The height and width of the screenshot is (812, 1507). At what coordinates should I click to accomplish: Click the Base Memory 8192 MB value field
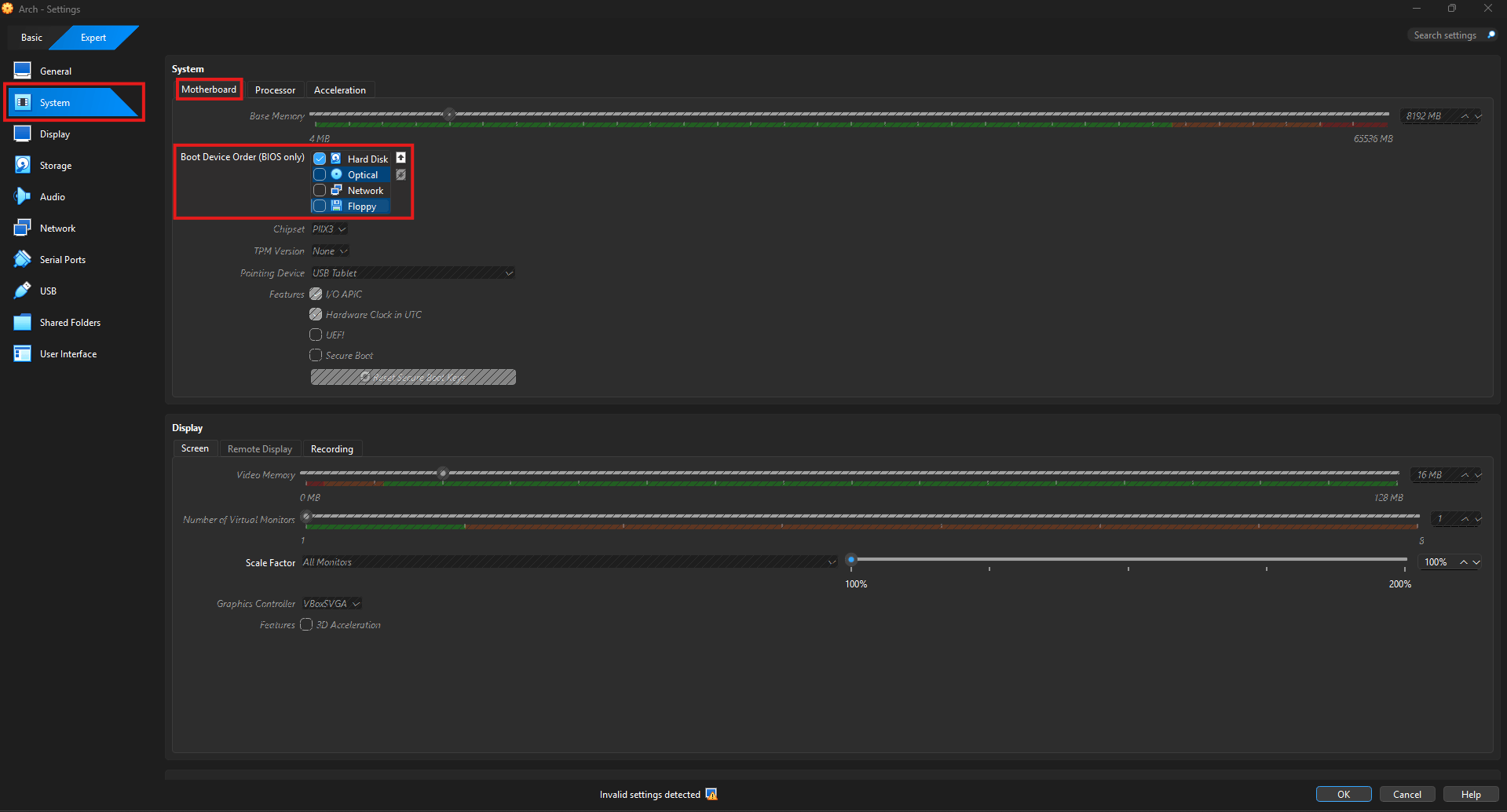(x=1429, y=116)
